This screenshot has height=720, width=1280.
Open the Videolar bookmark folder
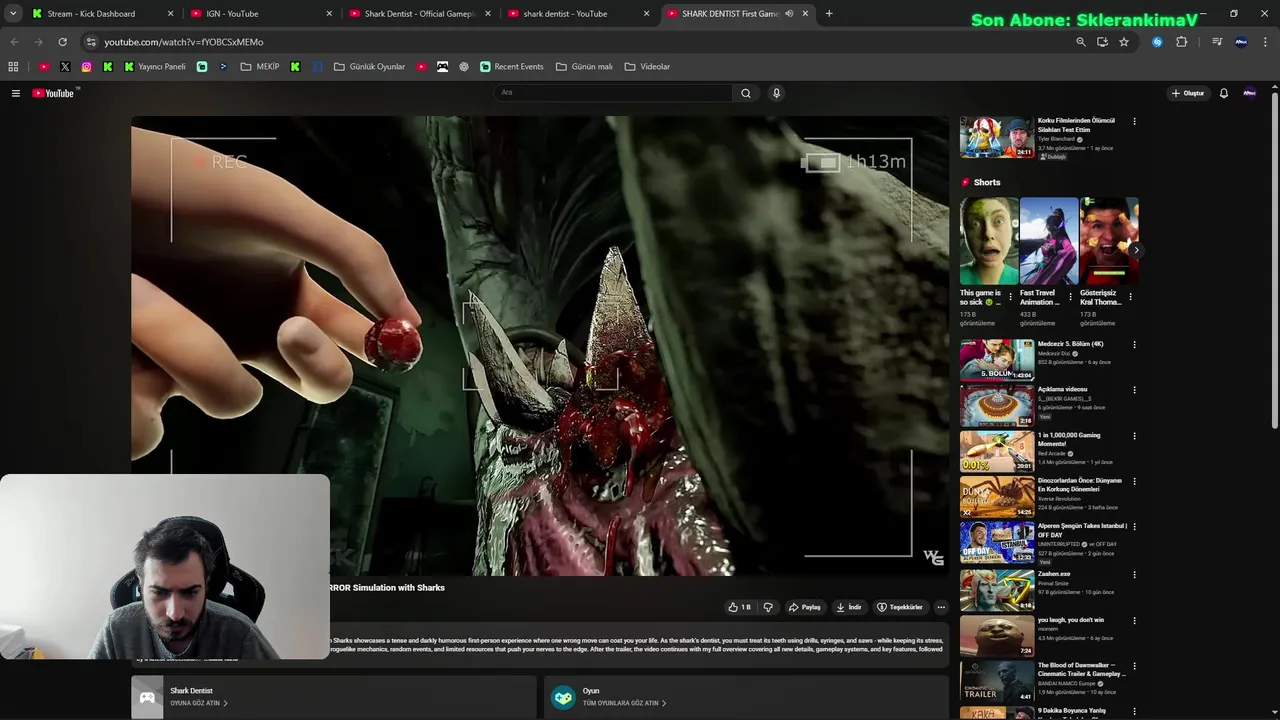[x=647, y=67]
